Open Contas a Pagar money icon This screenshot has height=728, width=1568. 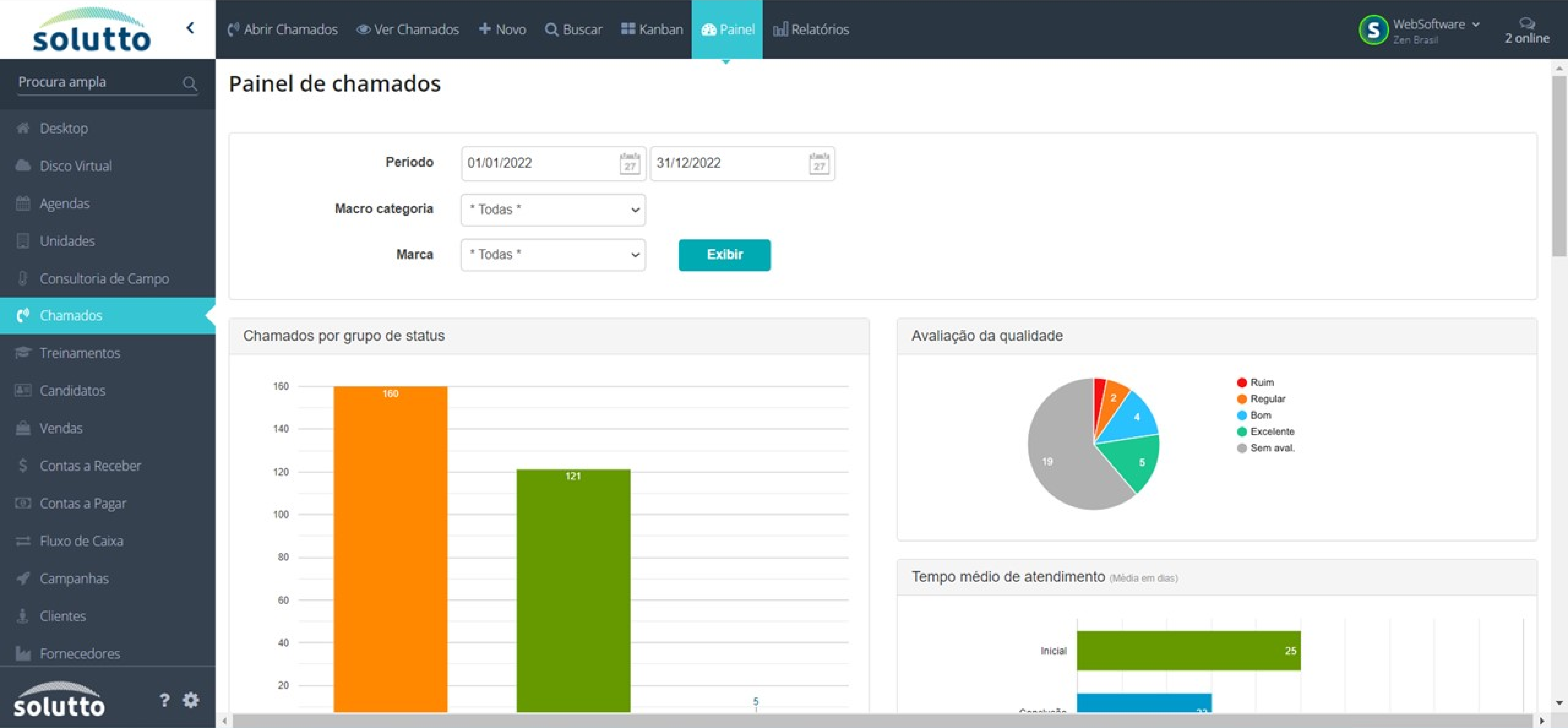23,503
